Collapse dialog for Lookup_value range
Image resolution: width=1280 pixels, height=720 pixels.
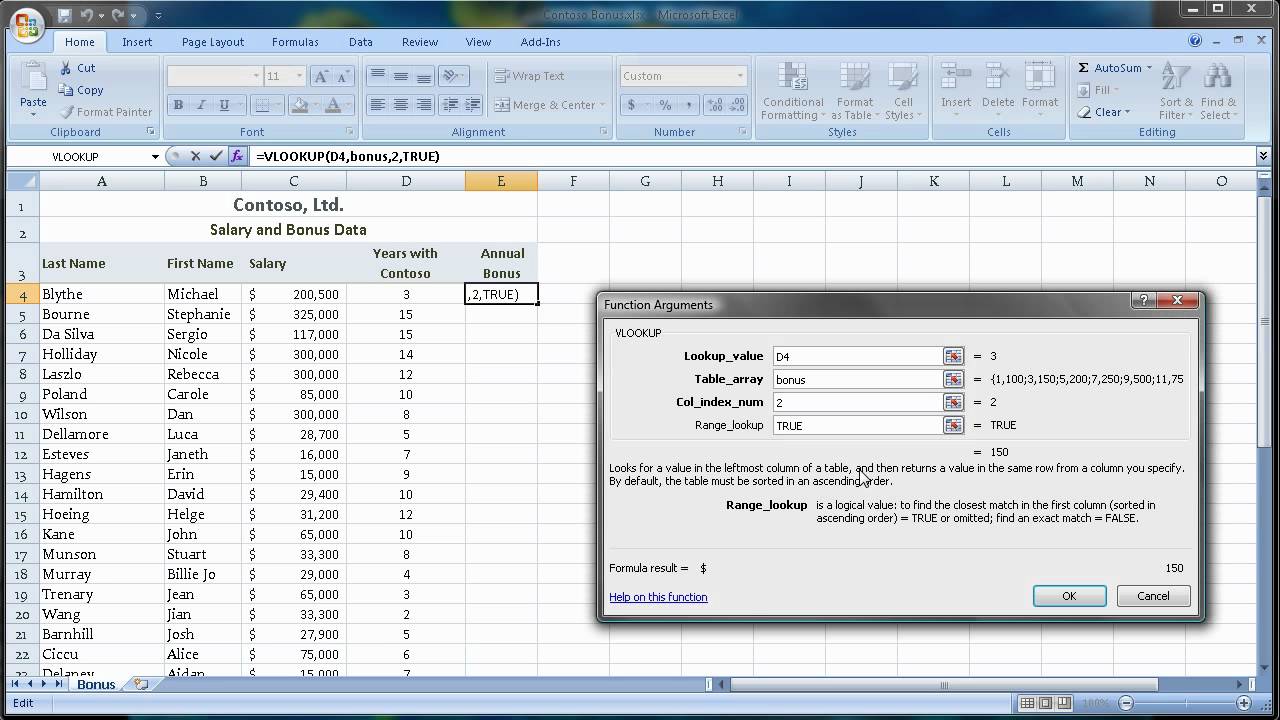coord(953,356)
